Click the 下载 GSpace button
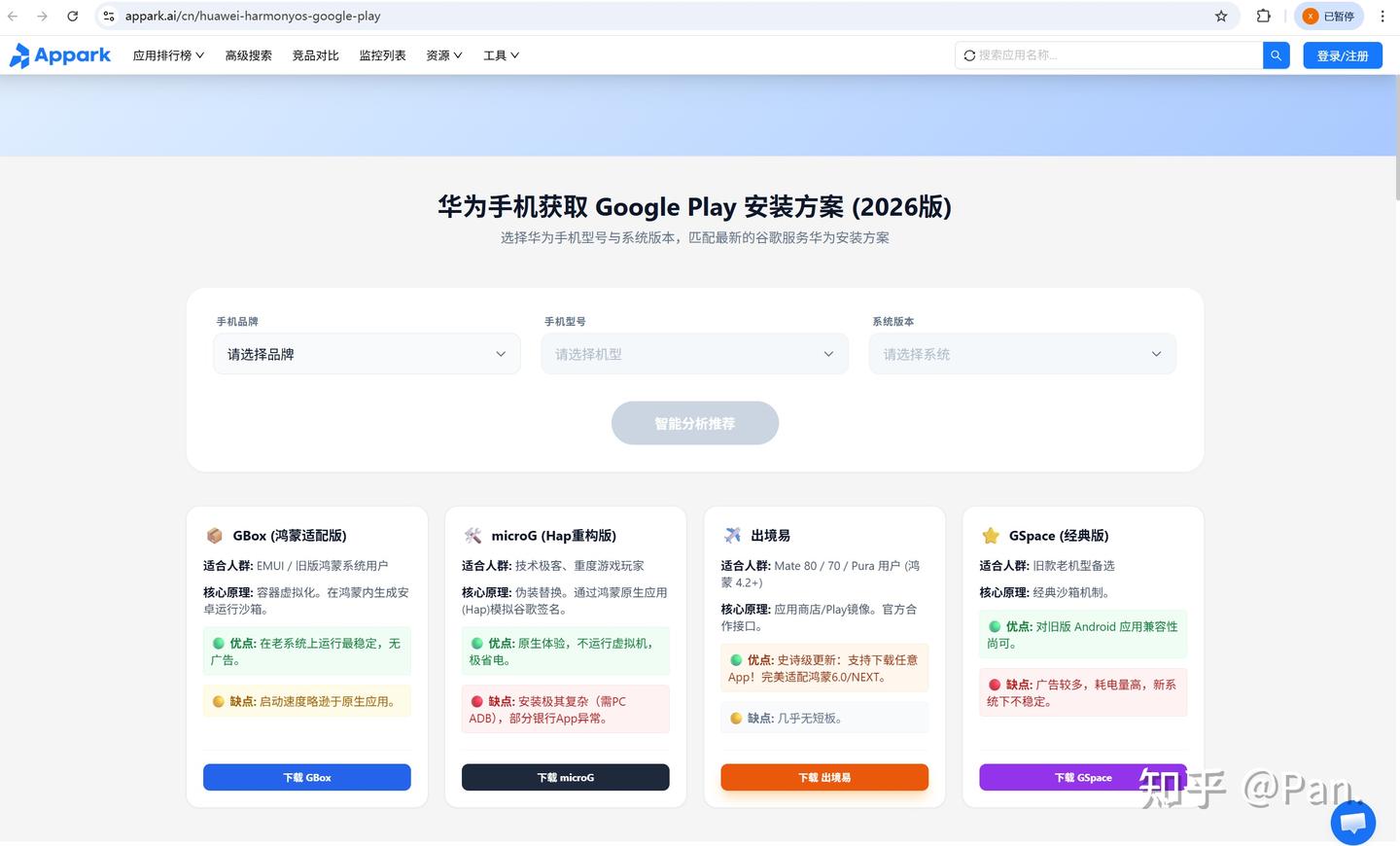This screenshot has width=1400, height=846. [x=1083, y=777]
